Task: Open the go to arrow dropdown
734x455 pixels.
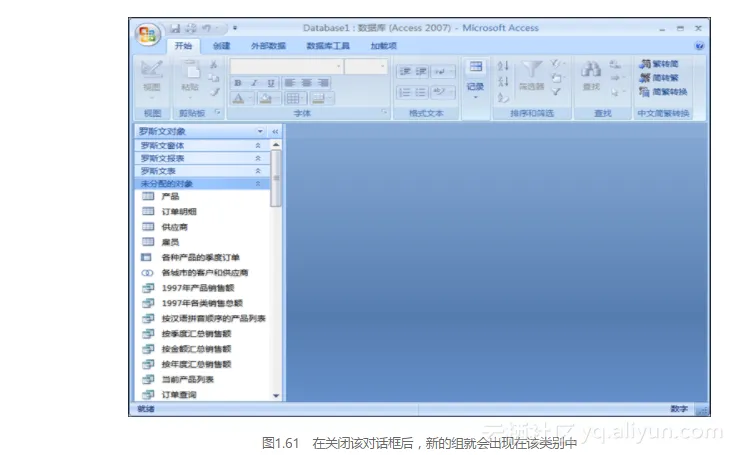Action: (x=617, y=78)
